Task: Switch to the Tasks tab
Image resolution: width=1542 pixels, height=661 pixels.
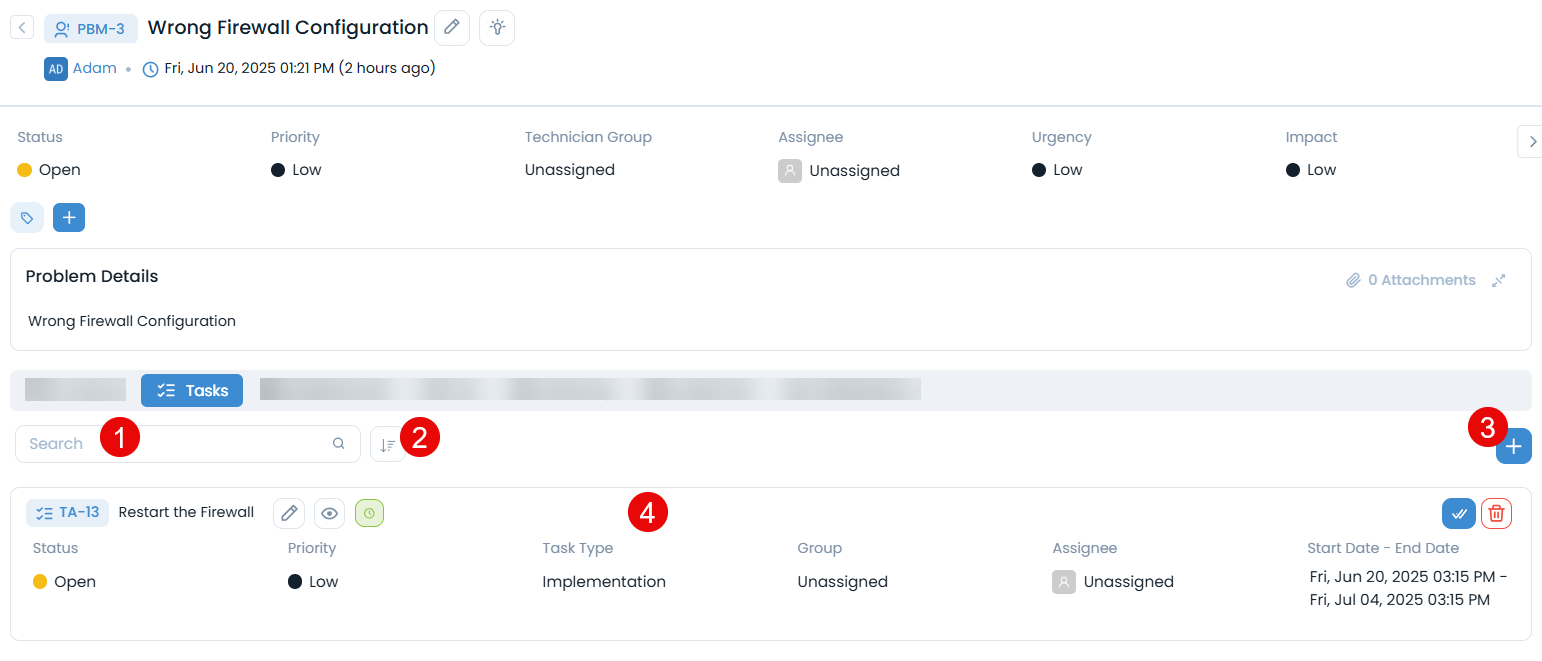Action: [x=192, y=391]
